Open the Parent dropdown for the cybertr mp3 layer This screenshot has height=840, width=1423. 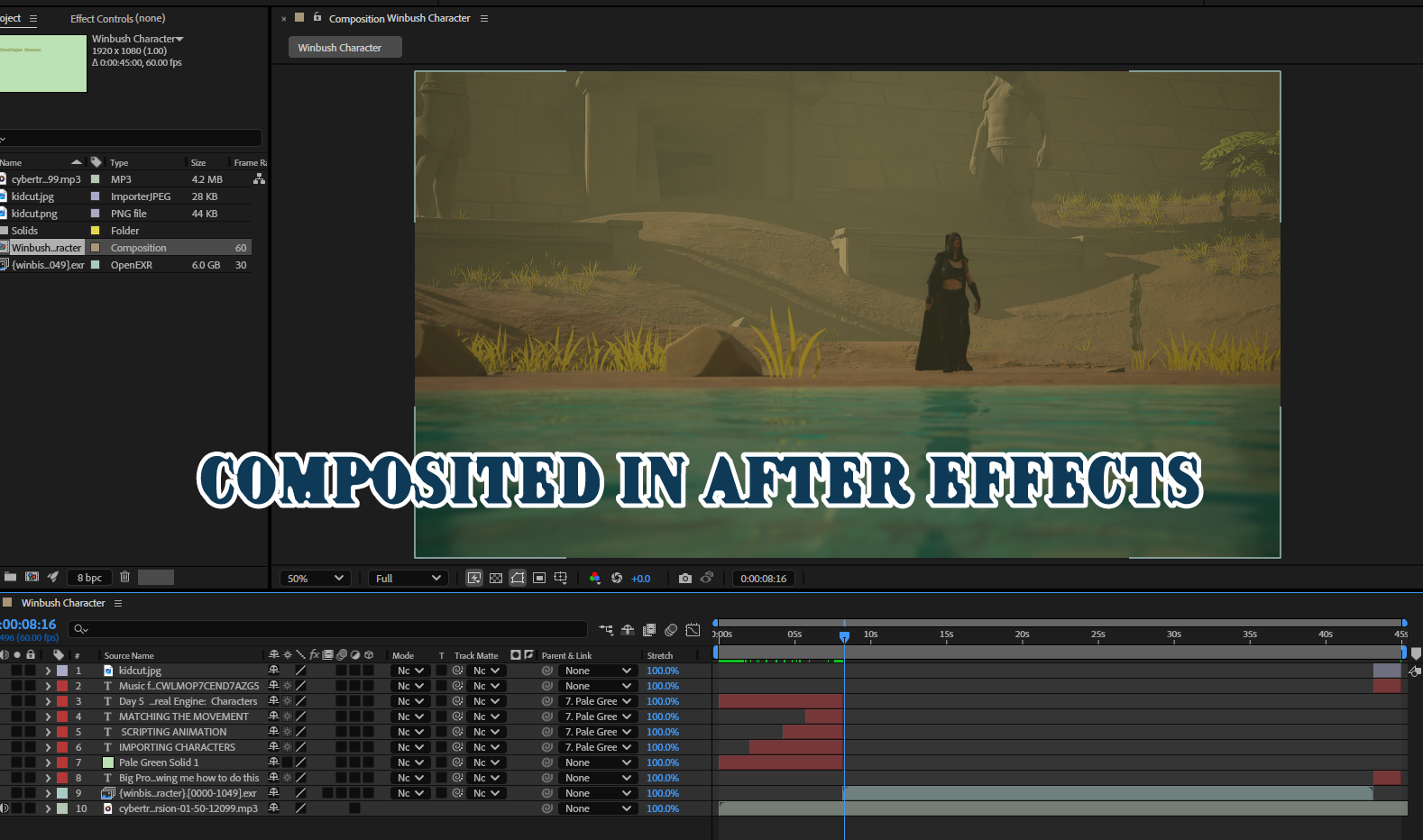pos(597,808)
